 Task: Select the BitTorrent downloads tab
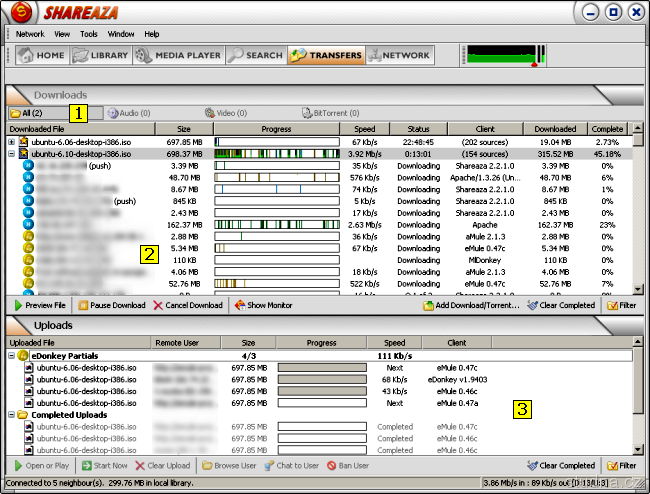(x=336, y=113)
